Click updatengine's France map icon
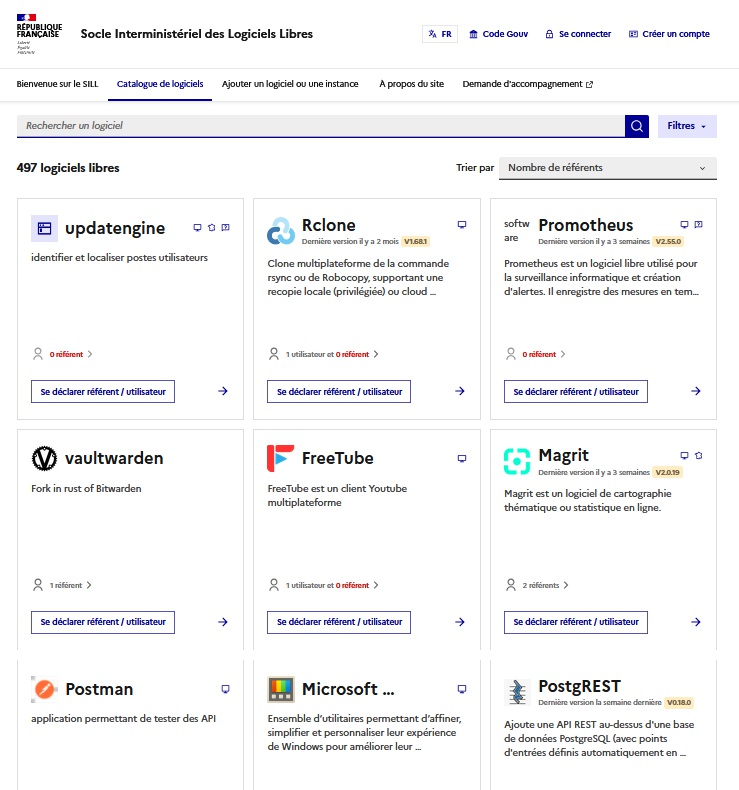This screenshot has height=790, width=739. [x=212, y=228]
